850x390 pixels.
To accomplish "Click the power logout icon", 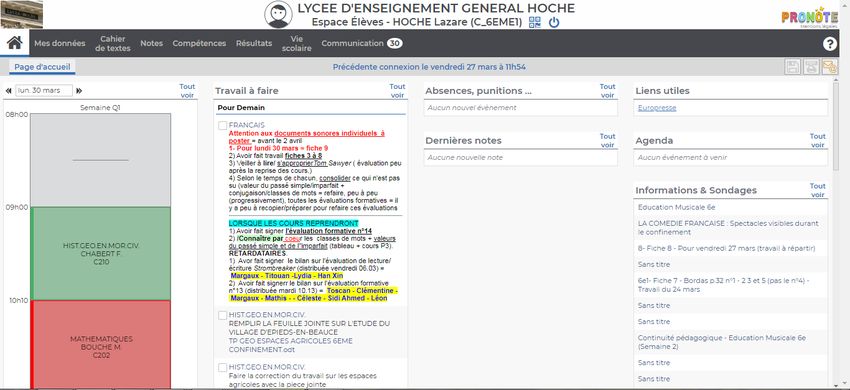I will click(x=553, y=23).
